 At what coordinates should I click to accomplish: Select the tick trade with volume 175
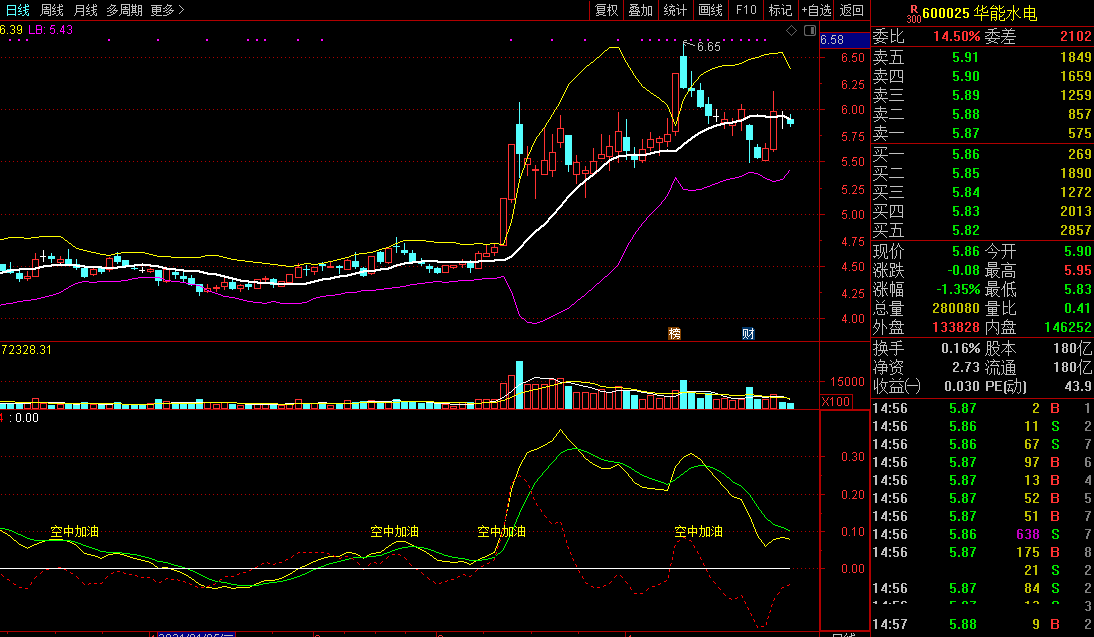click(x=982, y=553)
